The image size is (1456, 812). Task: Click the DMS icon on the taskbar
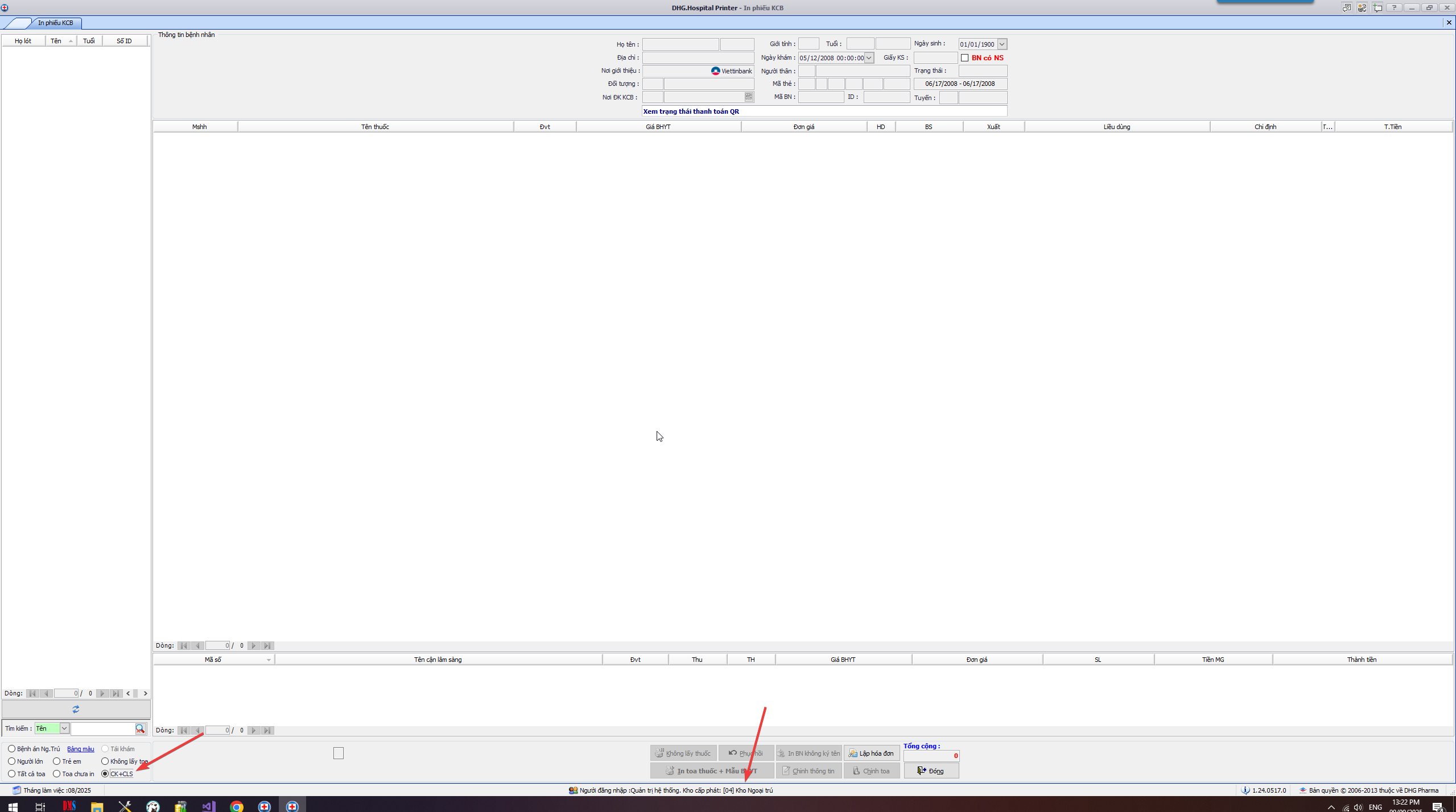coord(69,806)
